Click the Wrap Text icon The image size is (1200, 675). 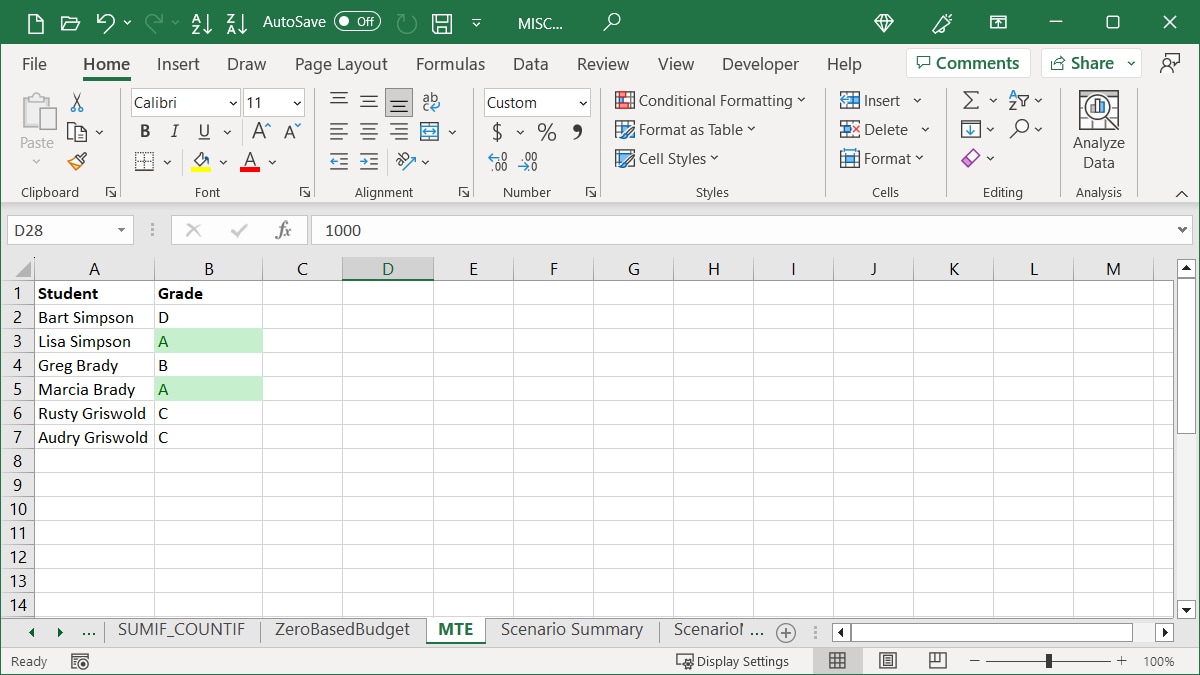431,101
